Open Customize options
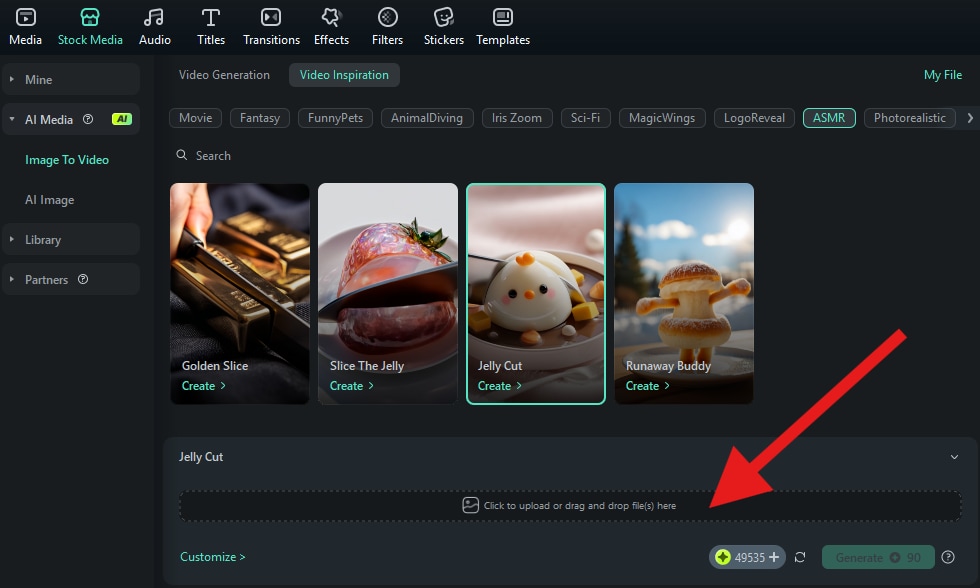The width and height of the screenshot is (980, 588). (212, 557)
